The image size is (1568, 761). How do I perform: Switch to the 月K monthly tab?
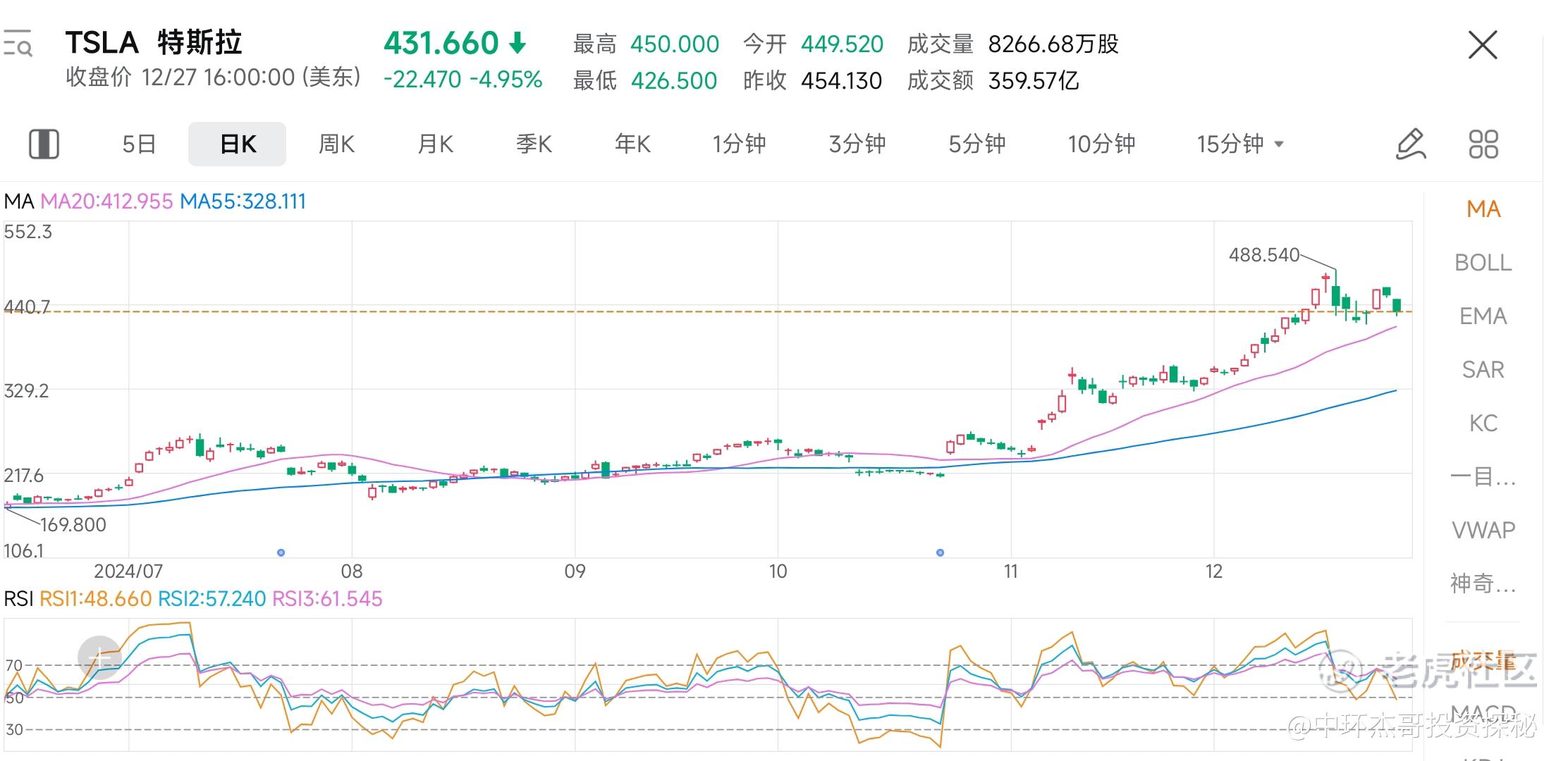point(435,144)
